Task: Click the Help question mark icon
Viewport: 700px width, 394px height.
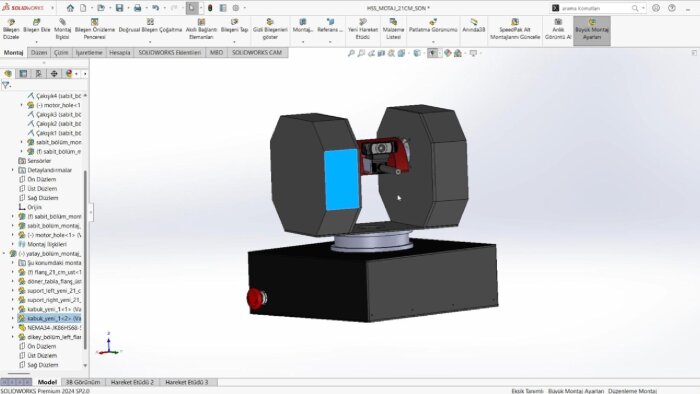Action: (x=671, y=8)
